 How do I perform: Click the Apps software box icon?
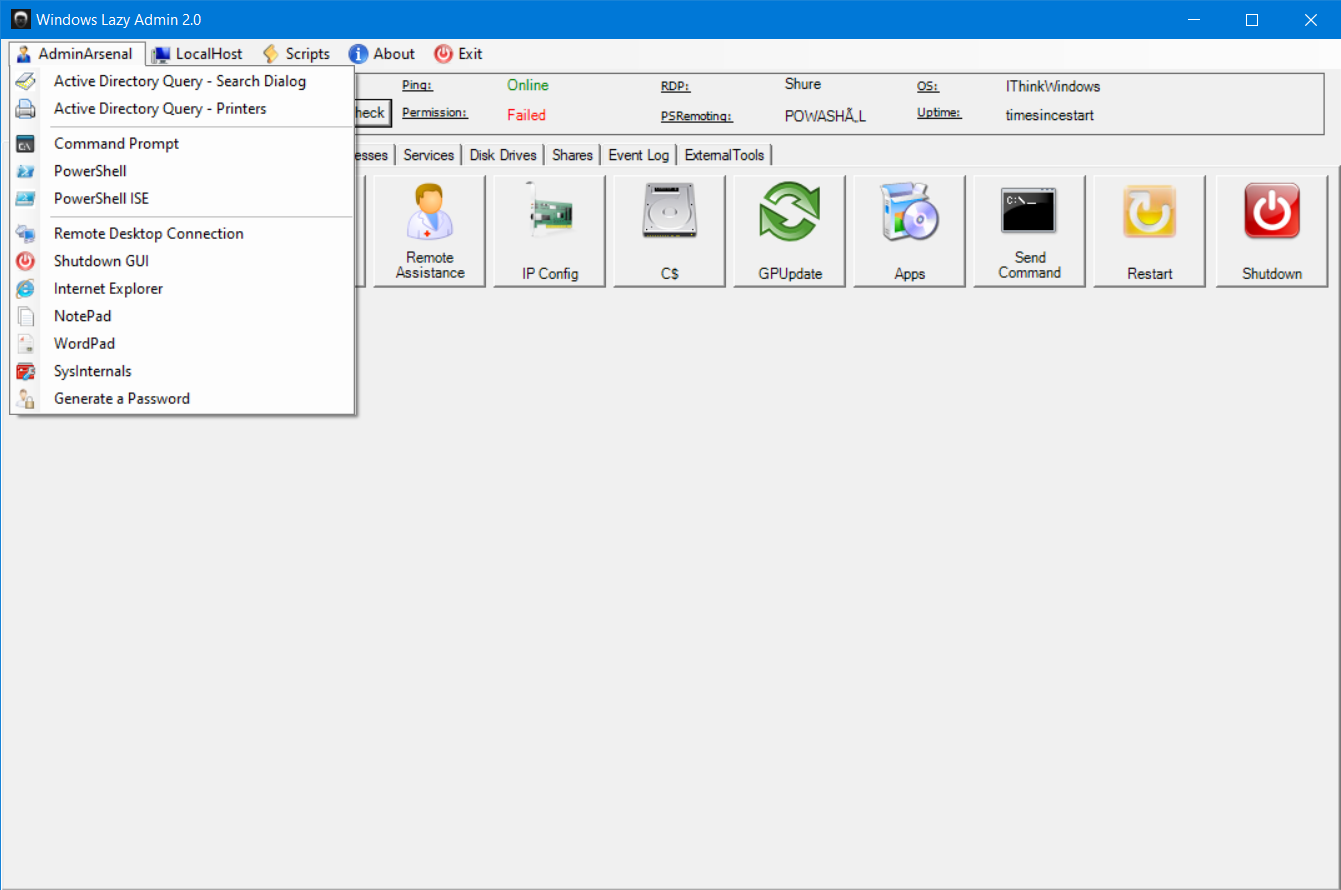910,213
